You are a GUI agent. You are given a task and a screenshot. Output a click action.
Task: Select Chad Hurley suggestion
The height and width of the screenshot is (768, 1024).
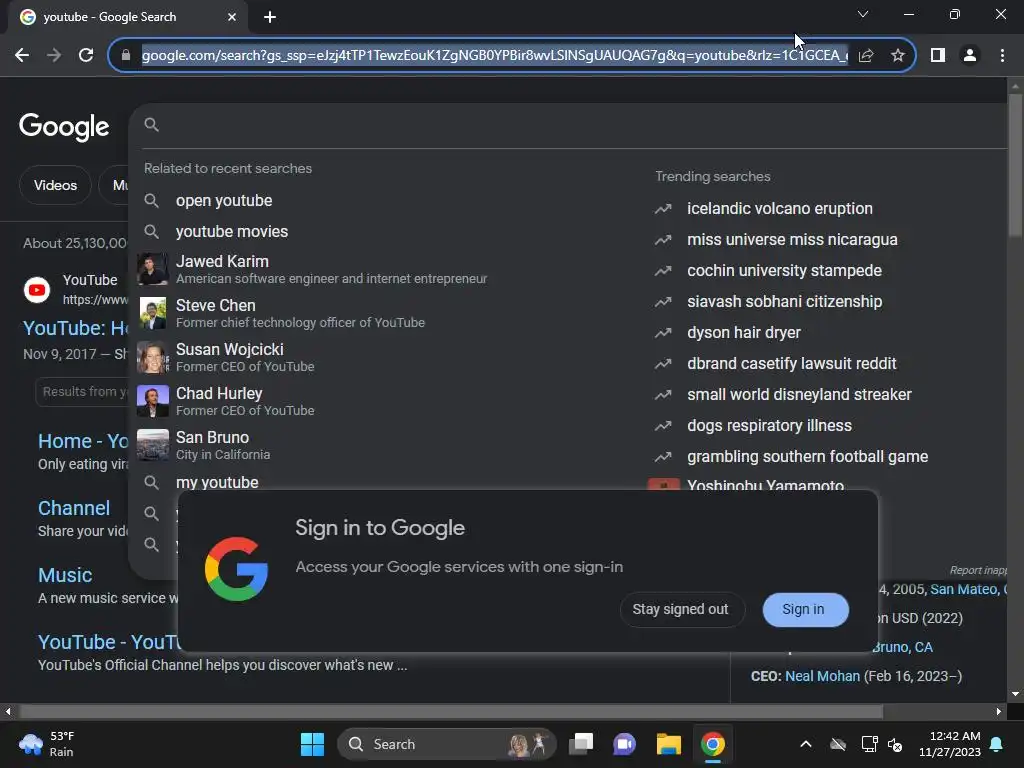385,401
